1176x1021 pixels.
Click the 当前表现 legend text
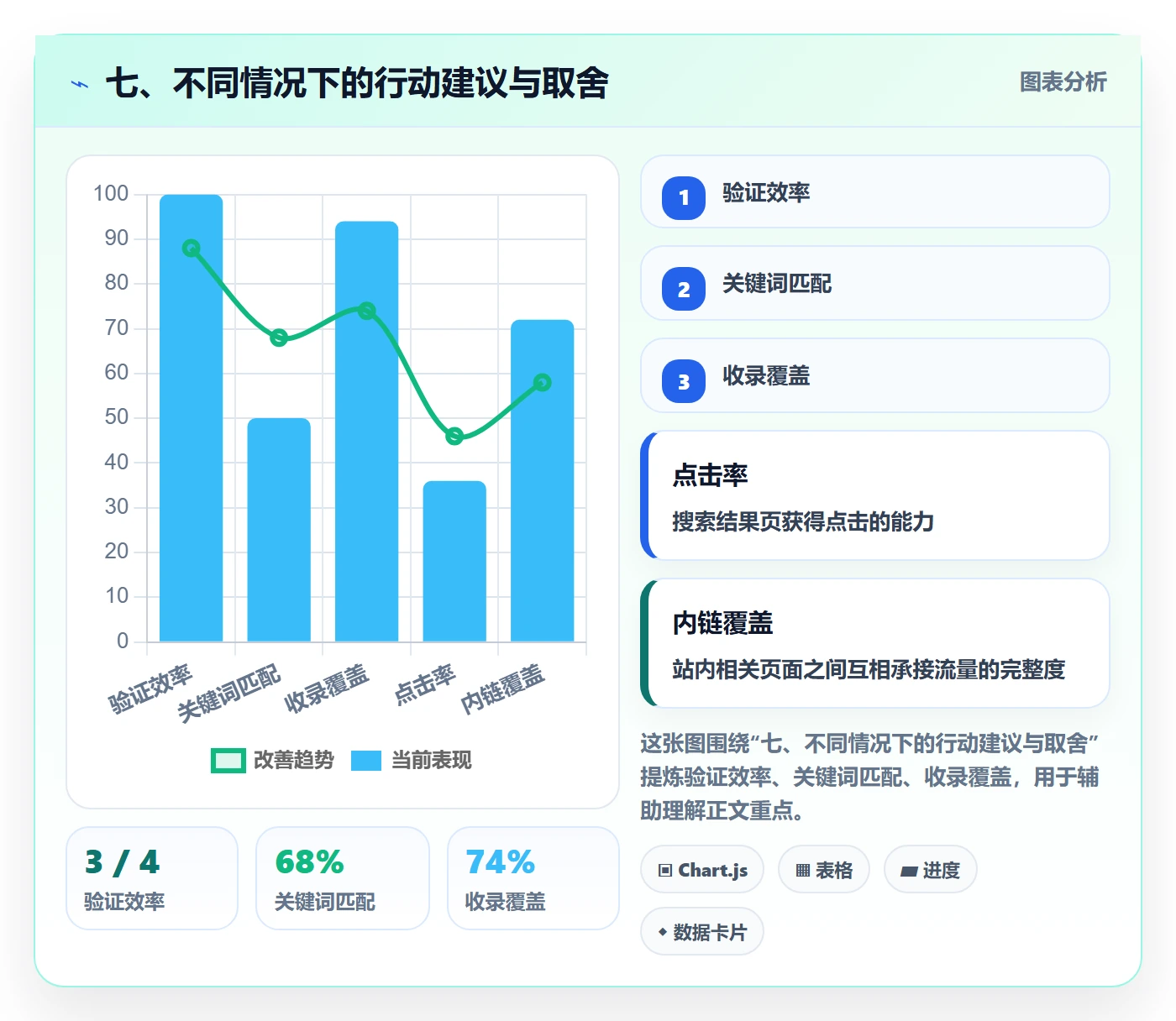[x=432, y=761]
